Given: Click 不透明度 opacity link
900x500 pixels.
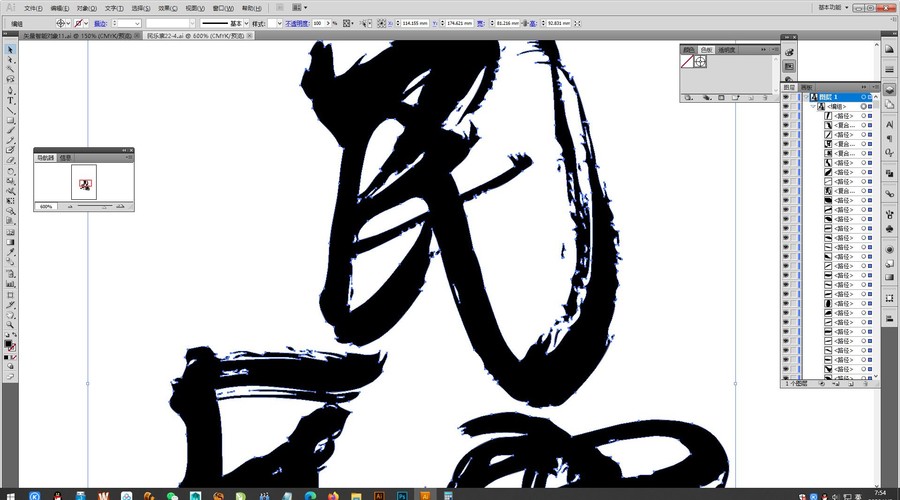Looking at the screenshot, I should (x=297, y=24).
